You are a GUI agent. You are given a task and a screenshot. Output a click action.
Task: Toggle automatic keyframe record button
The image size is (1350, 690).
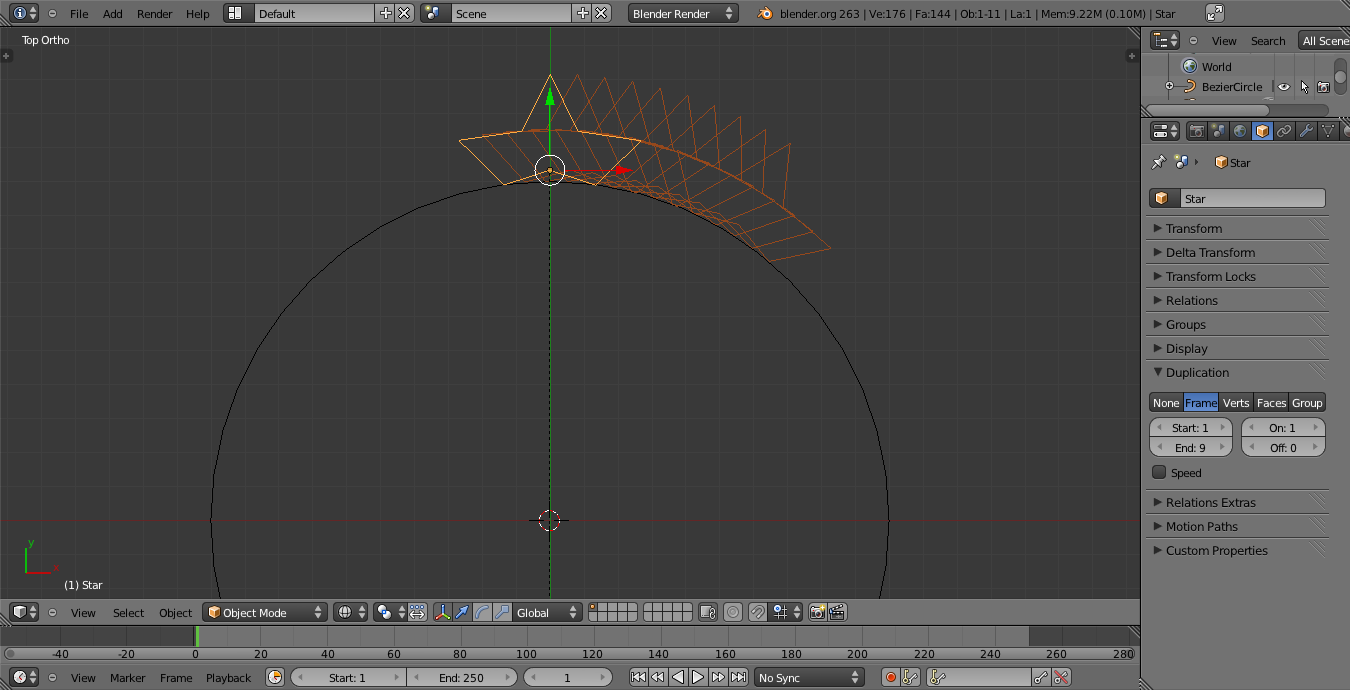point(890,677)
